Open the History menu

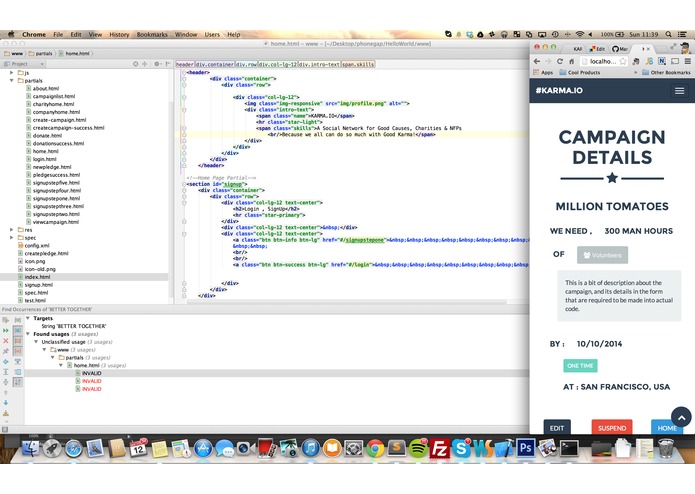(119, 34)
